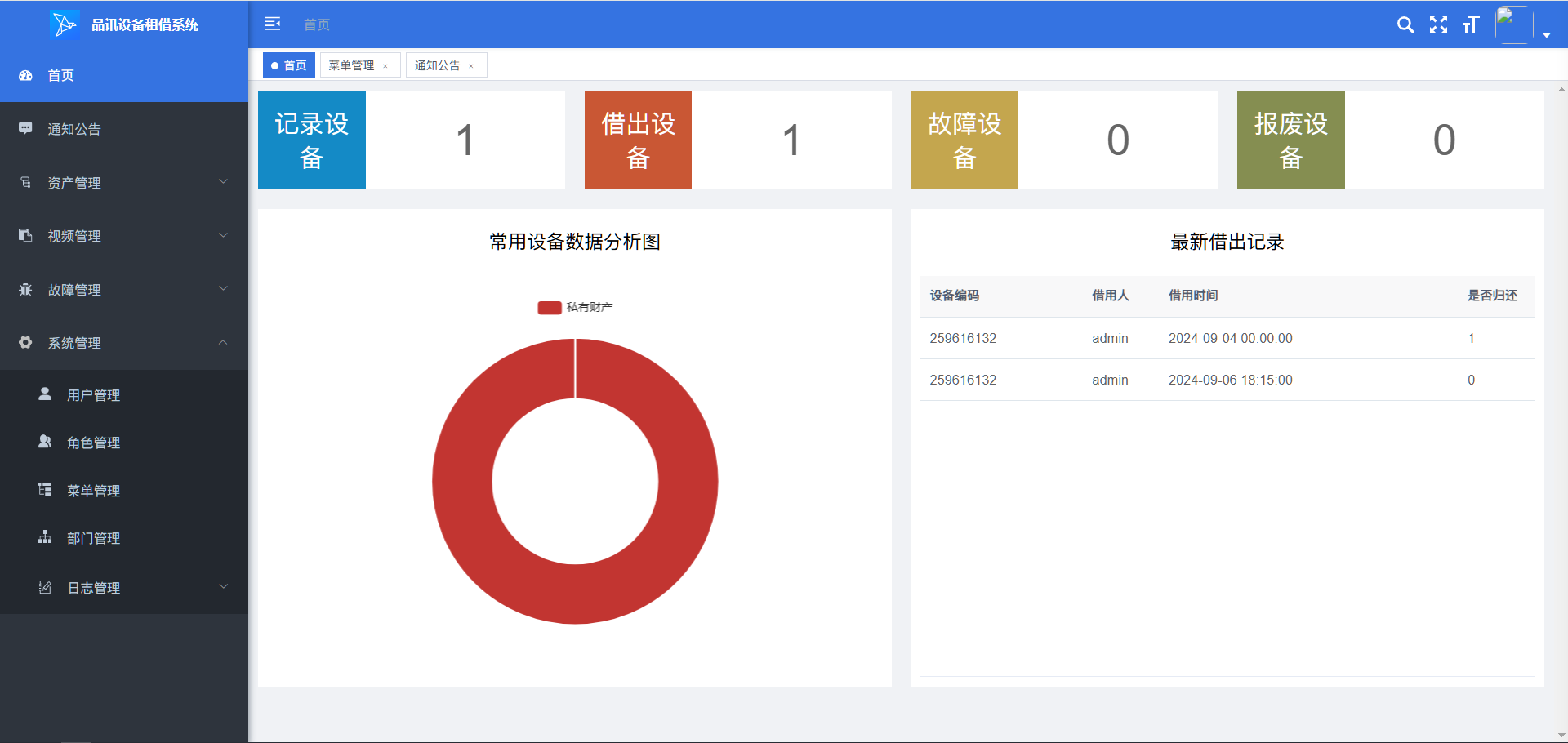Collapse the sidebar with the hamburger icon
This screenshot has width=1568, height=743.
click(x=273, y=24)
